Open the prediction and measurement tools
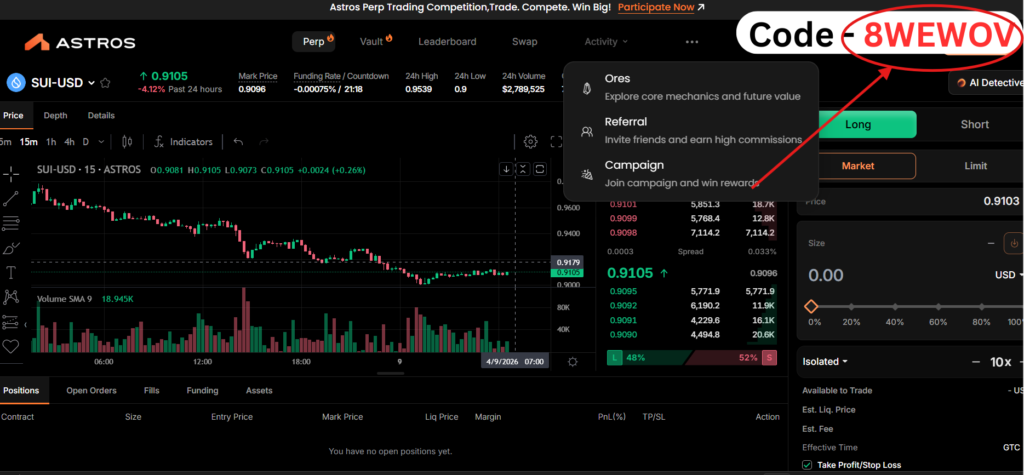 (11, 322)
